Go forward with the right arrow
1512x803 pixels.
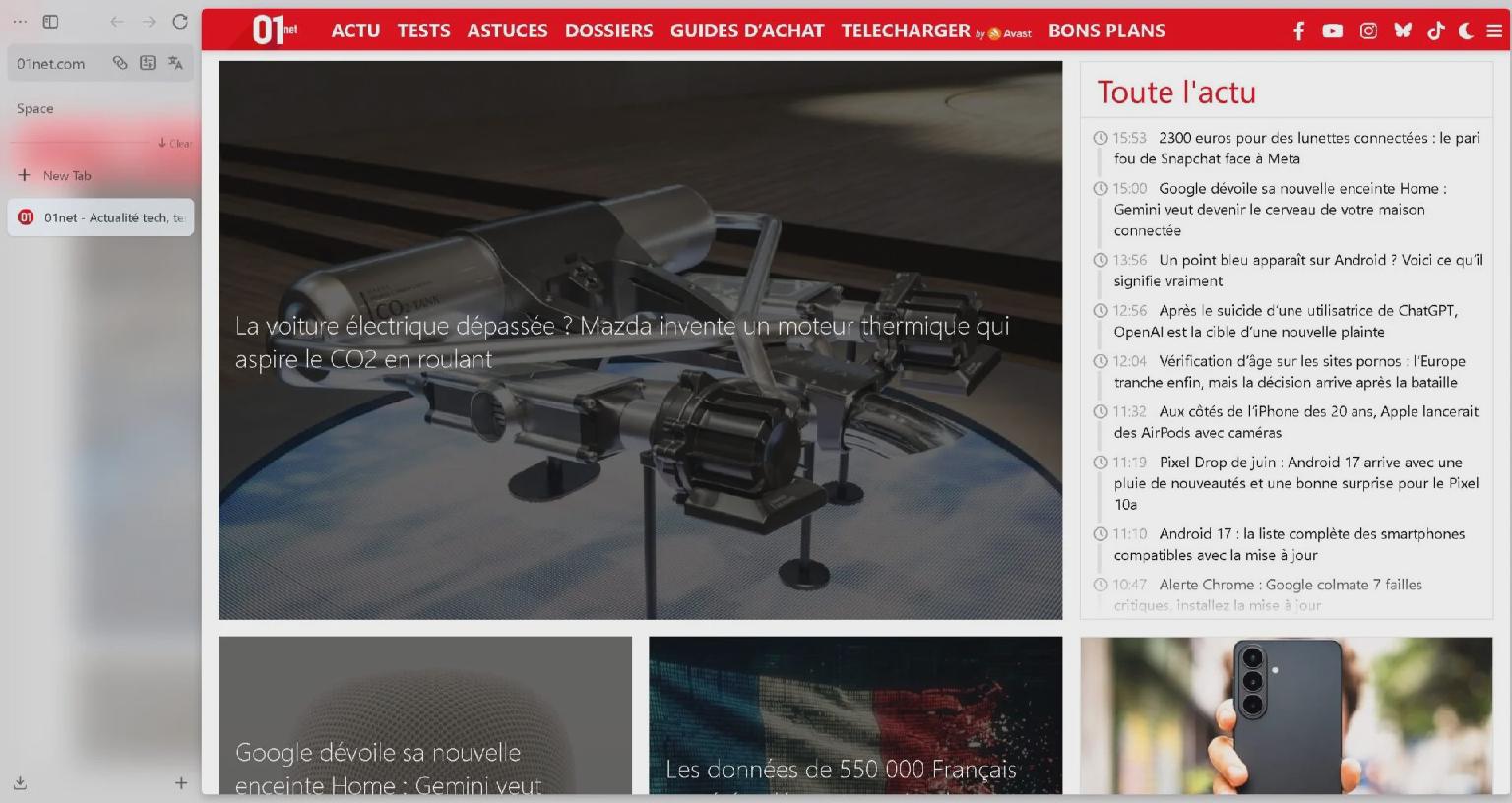click(149, 22)
